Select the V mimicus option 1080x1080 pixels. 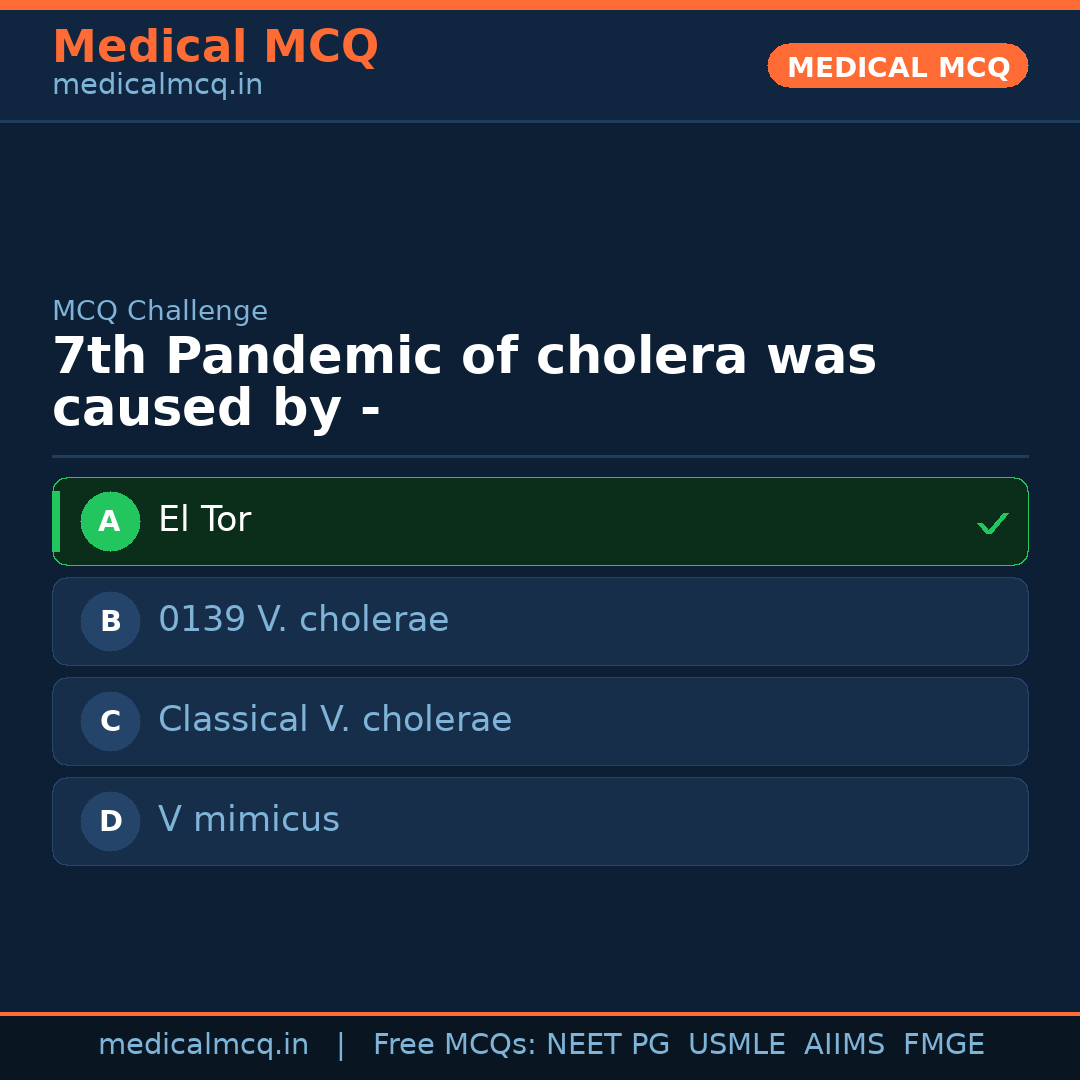tap(248, 820)
